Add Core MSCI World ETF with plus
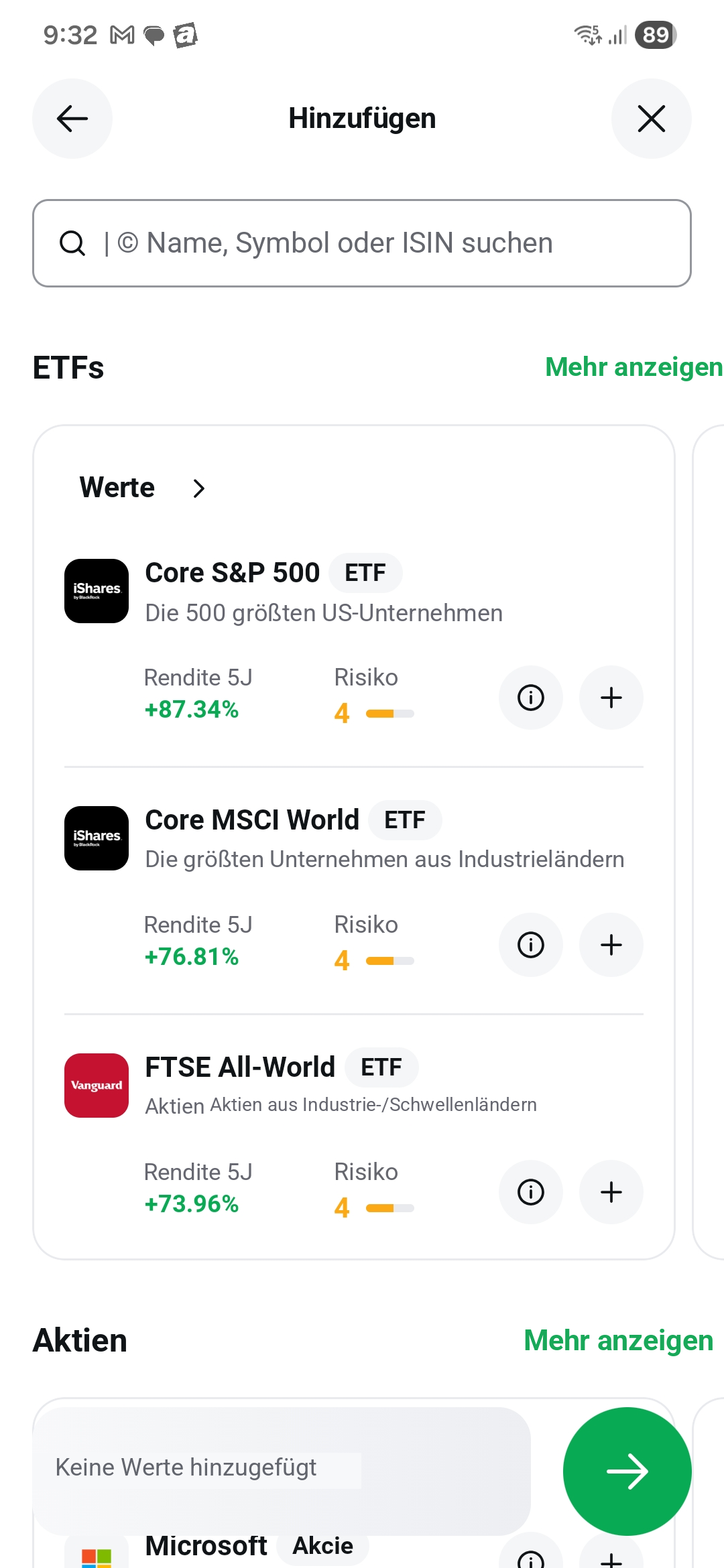Image resolution: width=724 pixels, height=1568 pixels. pyautogui.click(x=611, y=945)
